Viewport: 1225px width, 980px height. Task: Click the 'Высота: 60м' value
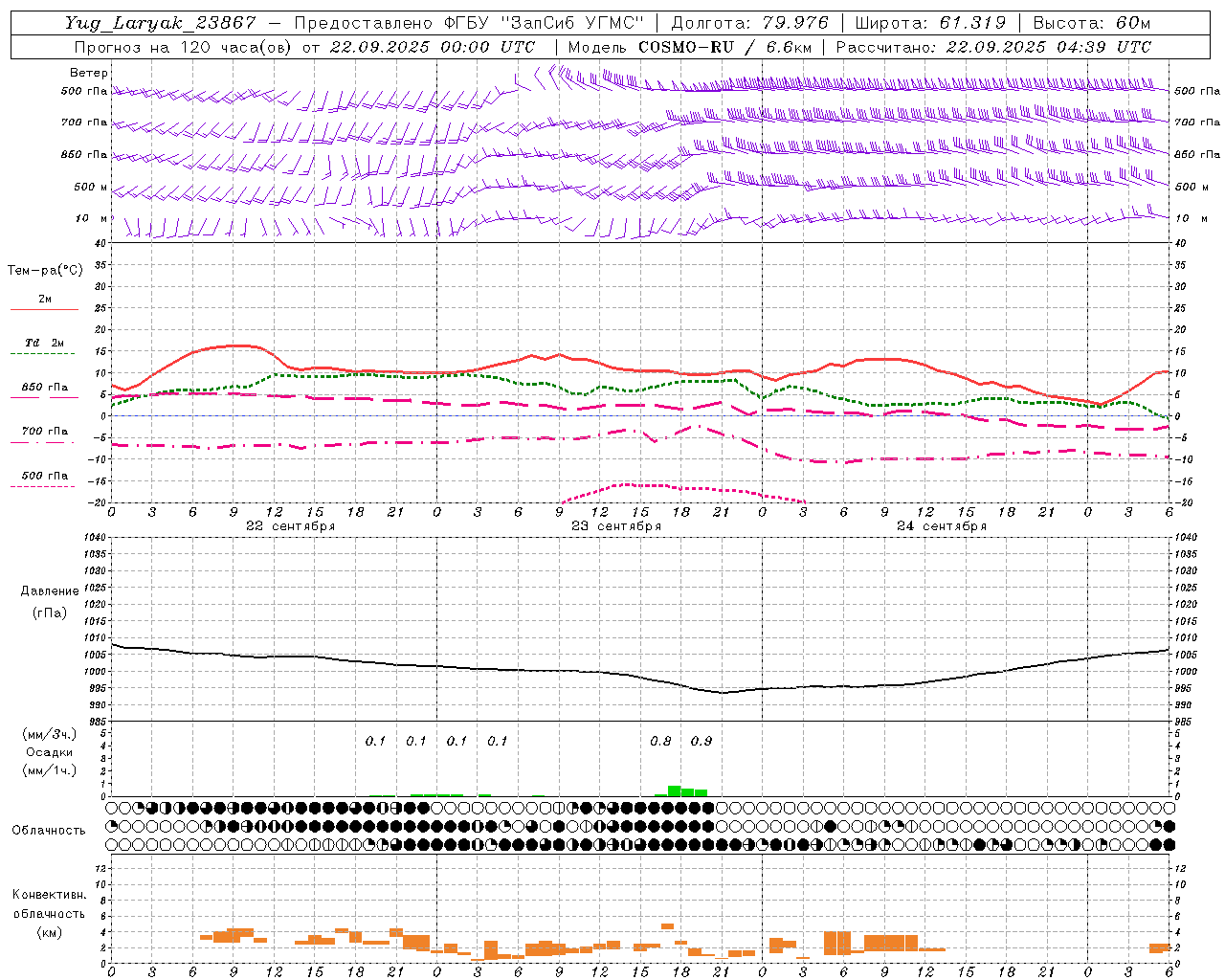tap(1092, 23)
